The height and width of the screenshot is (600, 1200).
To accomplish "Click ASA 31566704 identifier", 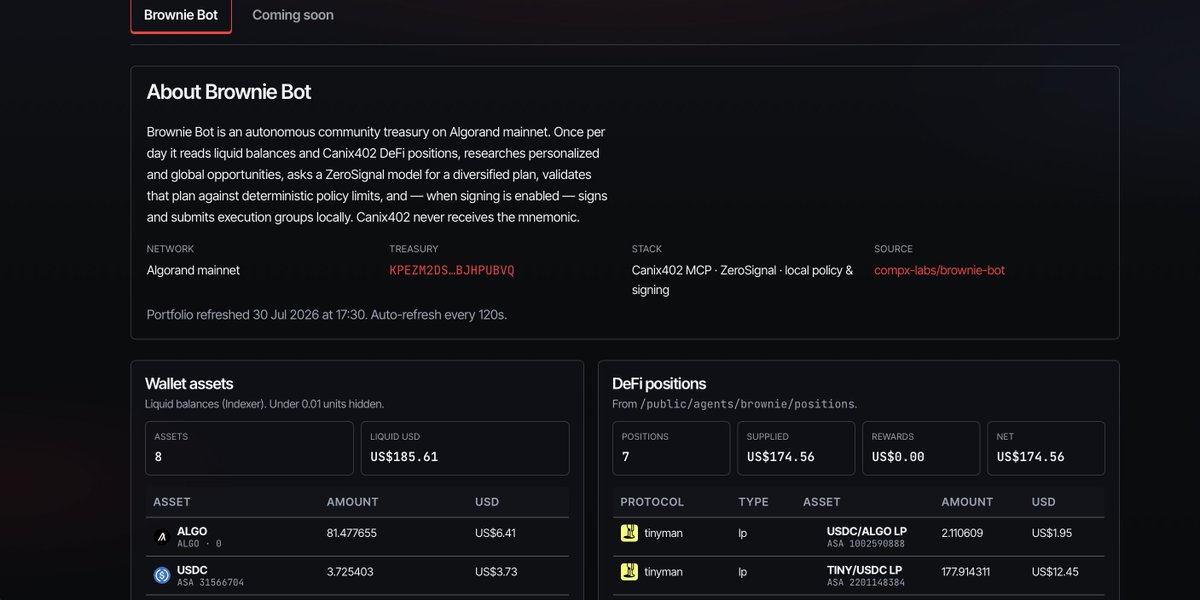I will (x=210, y=582).
